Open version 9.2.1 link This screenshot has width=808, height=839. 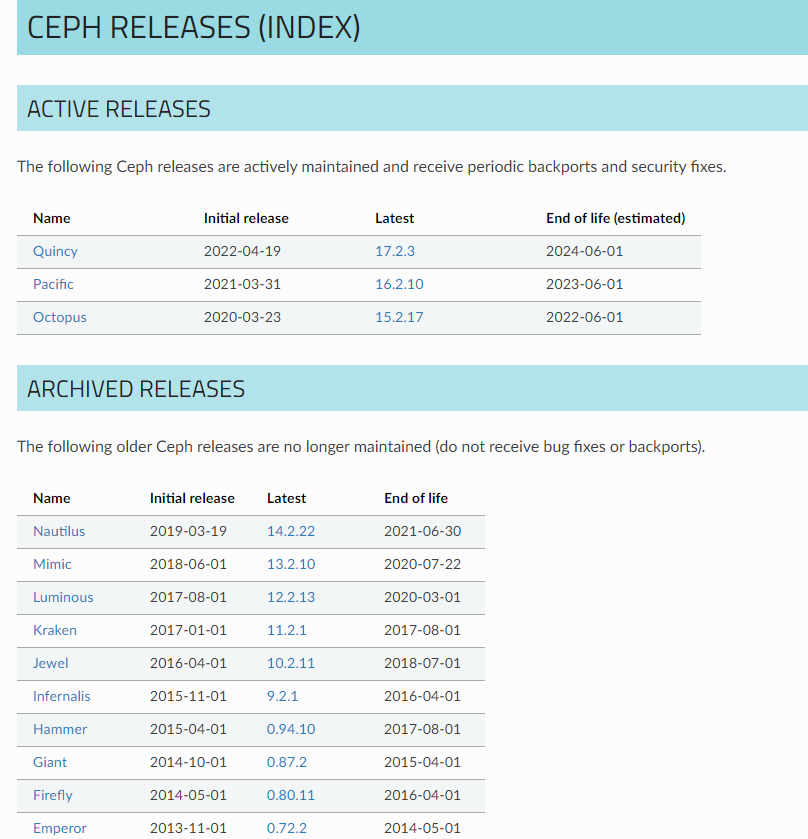tap(283, 696)
